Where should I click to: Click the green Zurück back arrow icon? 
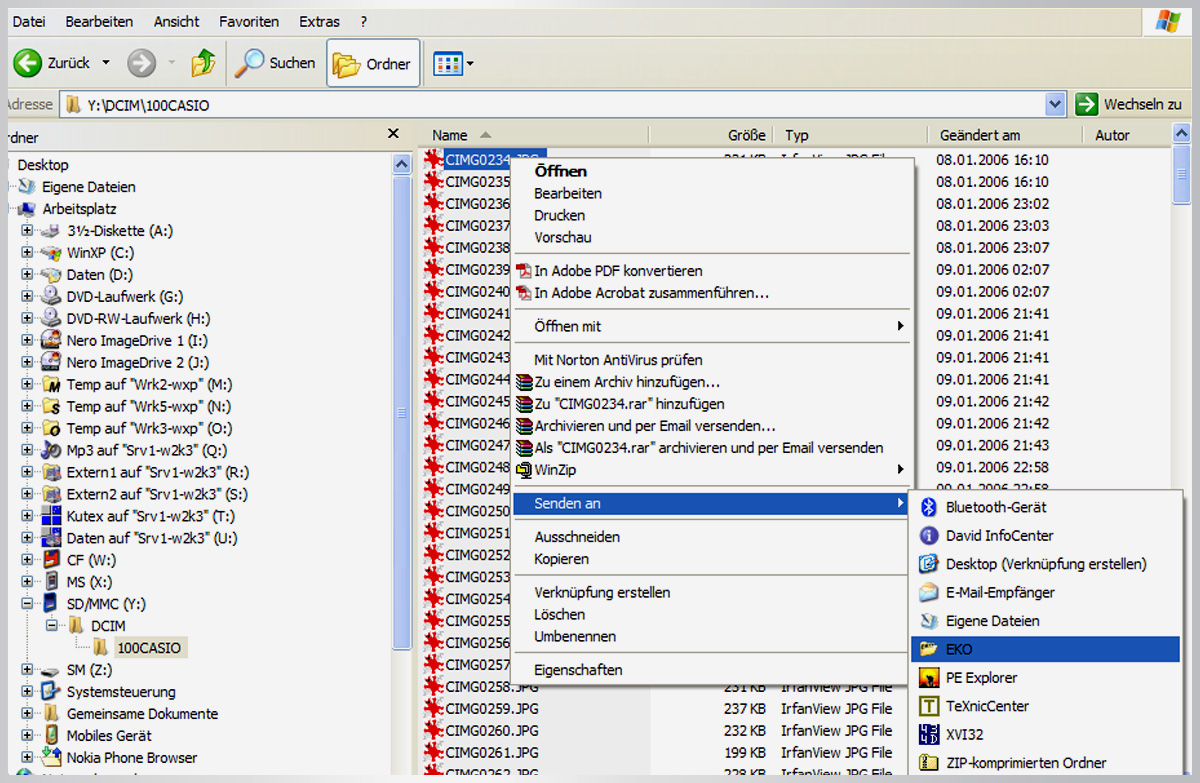tap(27, 63)
